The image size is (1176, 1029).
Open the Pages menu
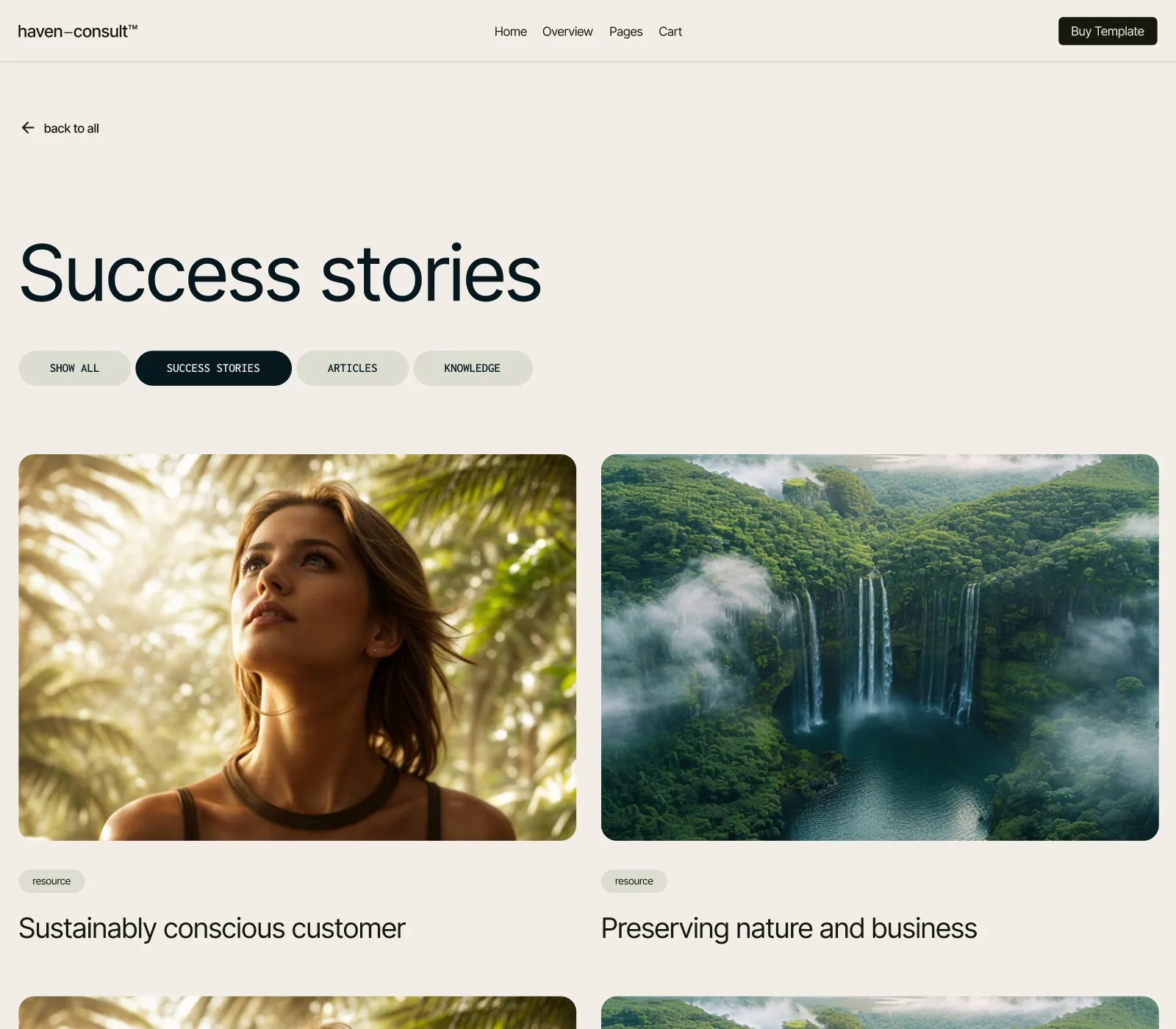coord(625,32)
